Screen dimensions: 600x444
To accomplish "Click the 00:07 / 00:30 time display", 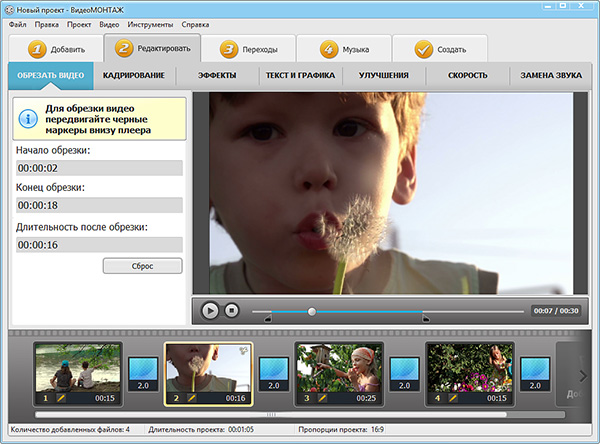I will pyautogui.click(x=556, y=311).
